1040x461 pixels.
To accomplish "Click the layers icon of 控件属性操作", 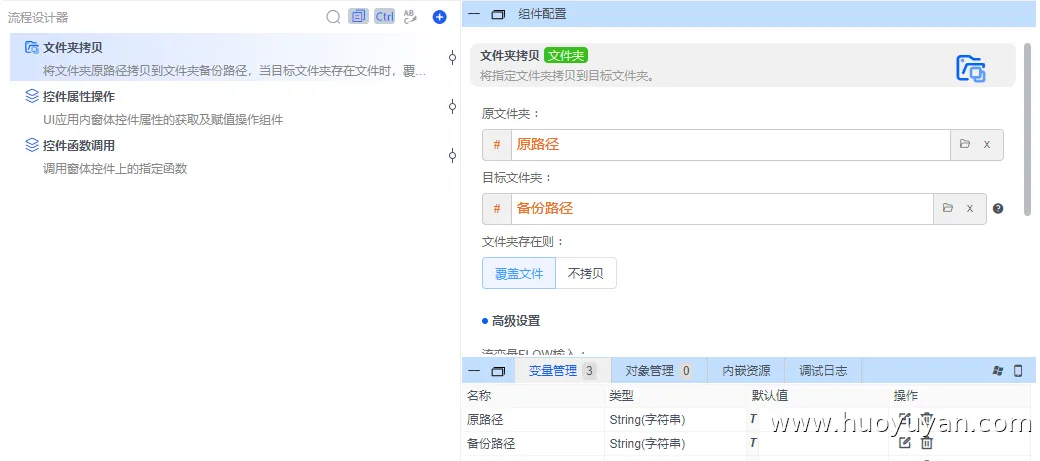I will 32,96.
